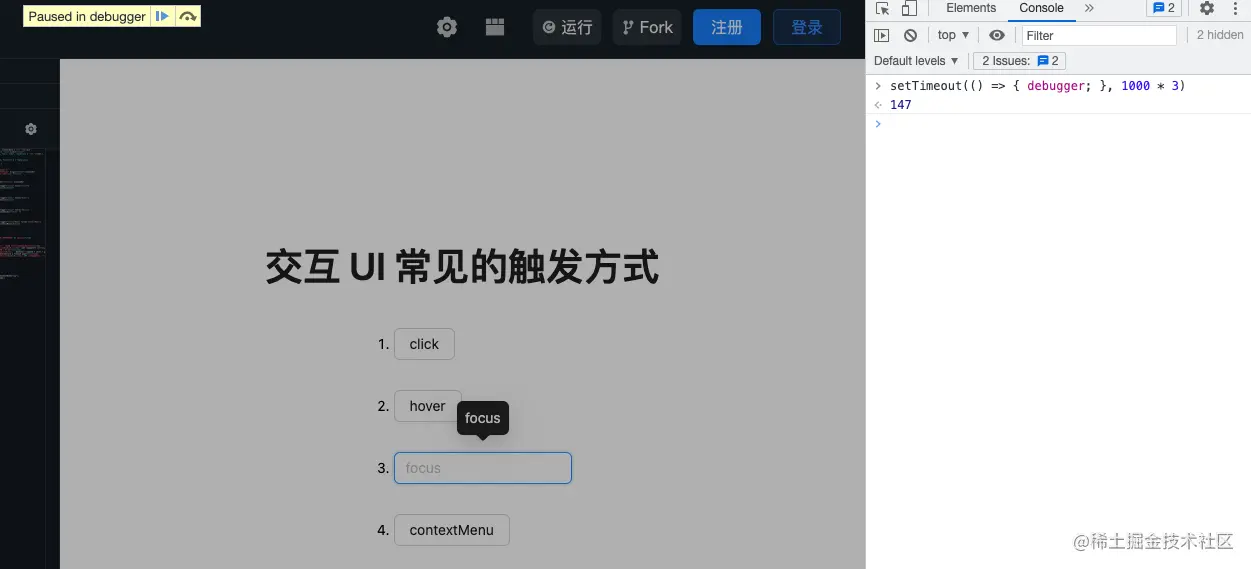Click the console prompt input line

pyautogui.click(x=1058, y=124)
